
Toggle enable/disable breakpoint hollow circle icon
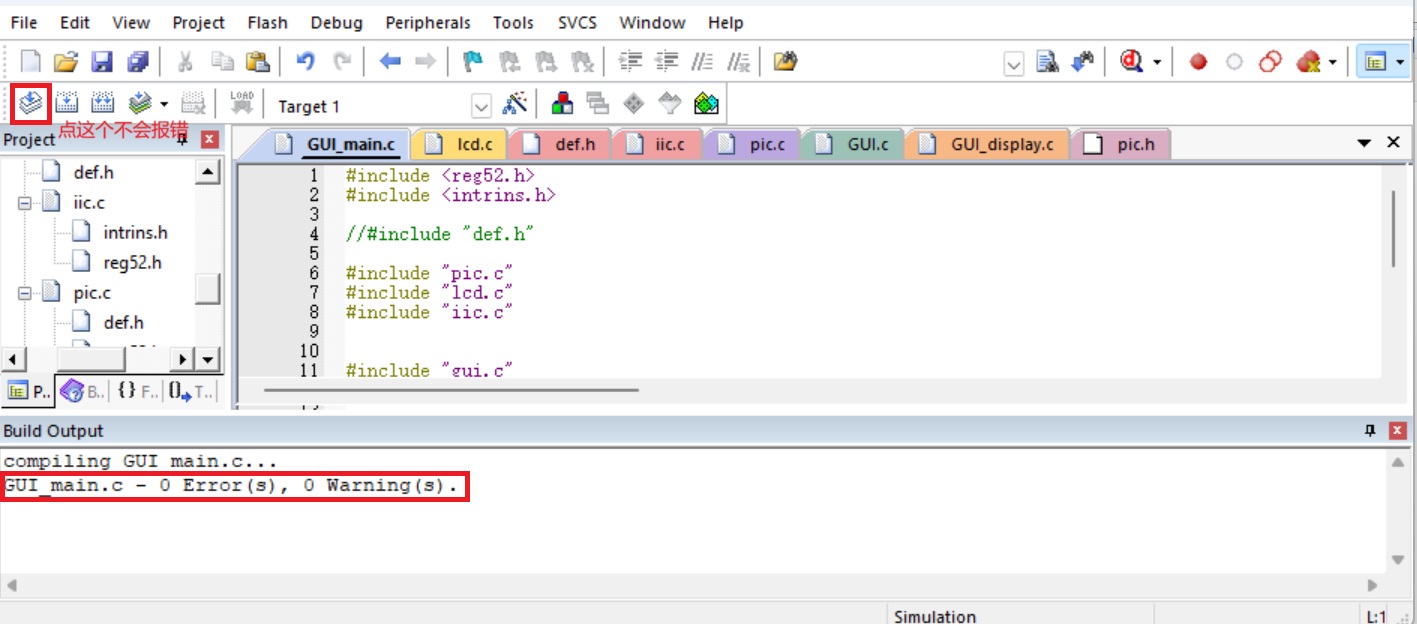(1234, 62)
